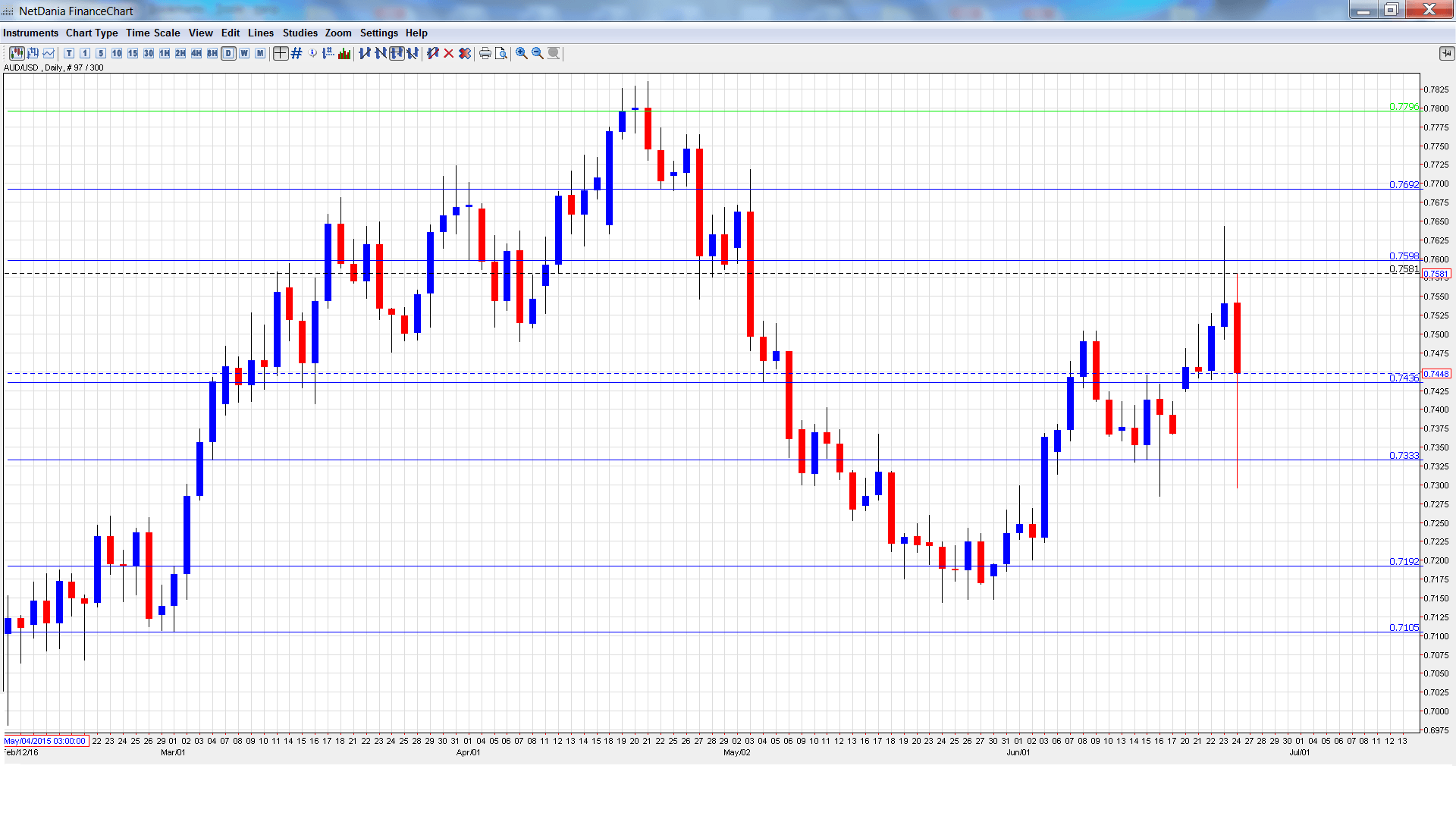This screenshot has height=819, width=1456.
Task: Click the green 0.7796 horizontal line label
Action: pos(1403,107)
